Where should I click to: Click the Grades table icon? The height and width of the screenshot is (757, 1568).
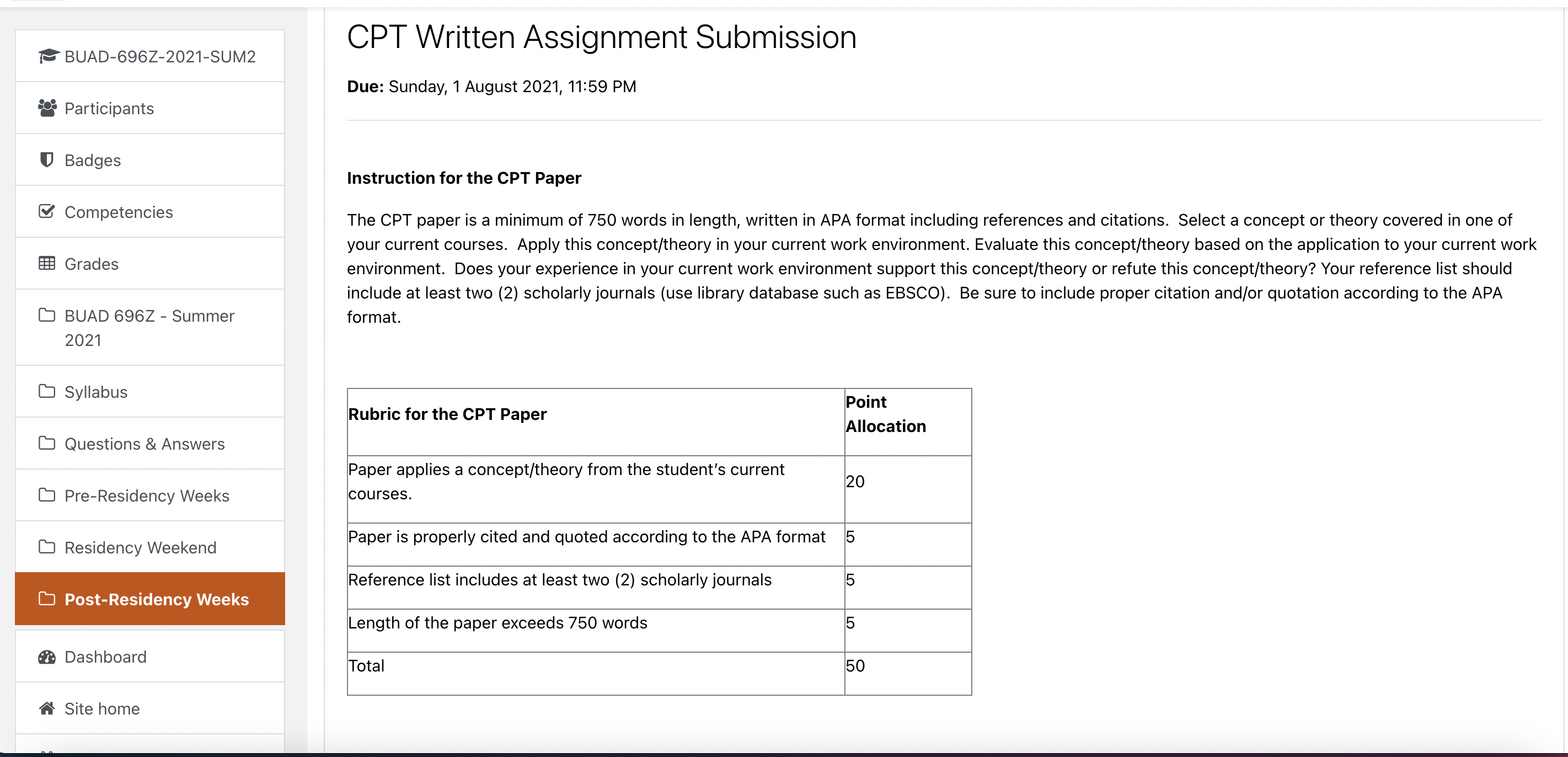pos(46,263)
